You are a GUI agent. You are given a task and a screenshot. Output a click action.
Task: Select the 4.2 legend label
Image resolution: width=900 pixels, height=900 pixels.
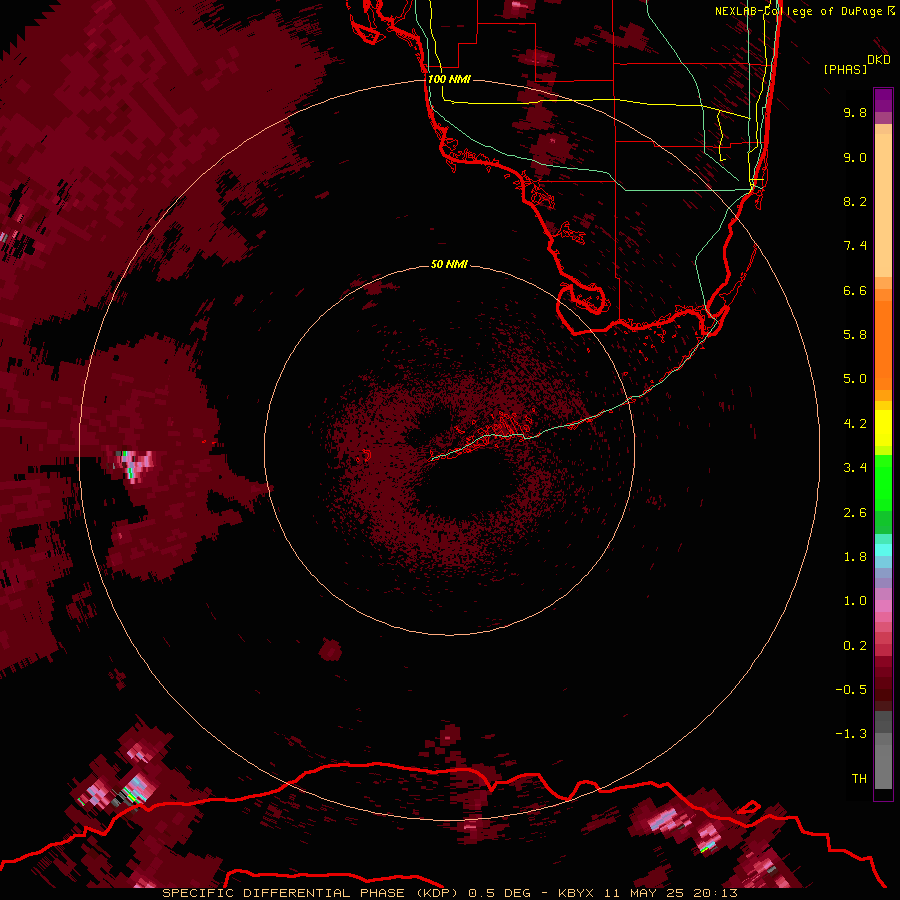[855, 424]
